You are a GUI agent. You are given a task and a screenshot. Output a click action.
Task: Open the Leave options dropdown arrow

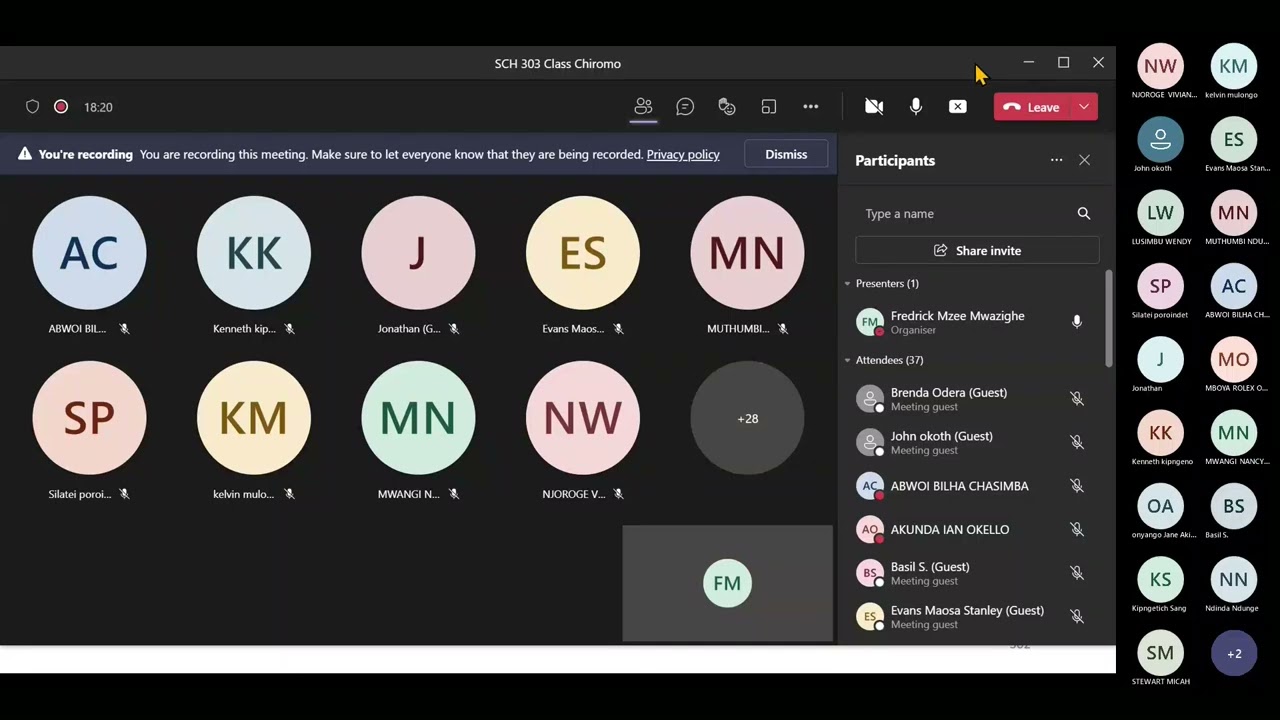click(1084, 107)
